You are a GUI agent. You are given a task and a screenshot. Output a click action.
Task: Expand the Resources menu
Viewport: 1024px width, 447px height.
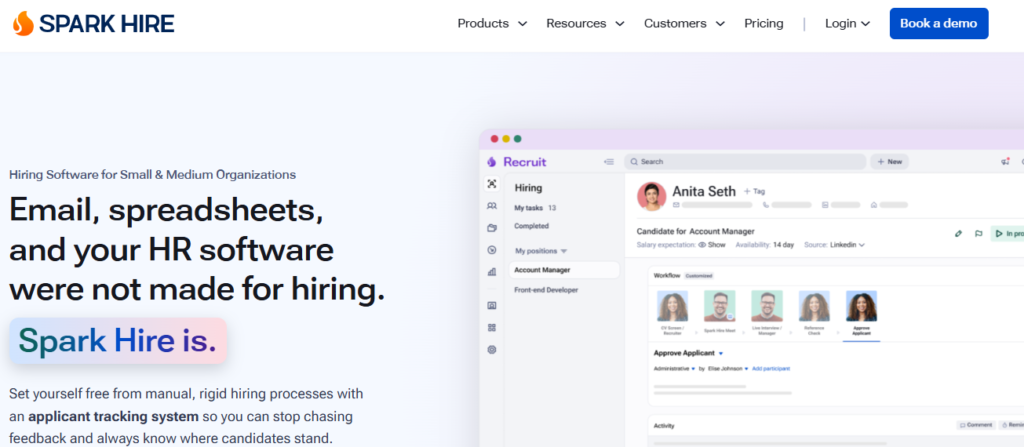click(585, 24)
